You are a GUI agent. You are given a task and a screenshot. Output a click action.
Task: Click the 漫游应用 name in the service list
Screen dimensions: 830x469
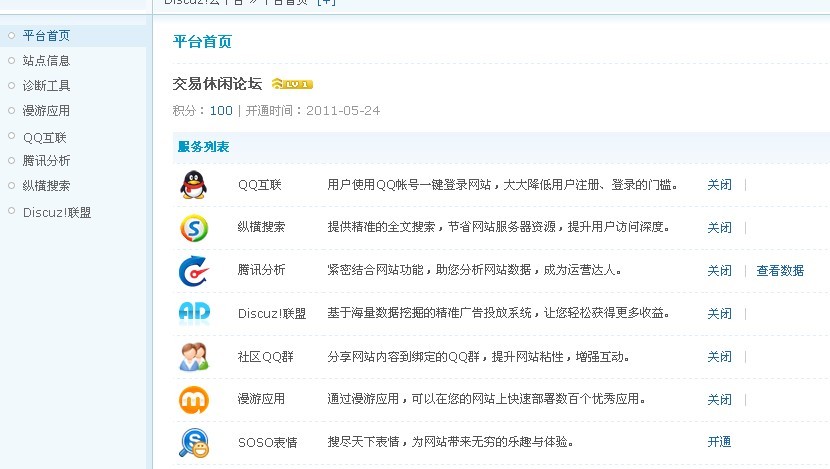click(x=261, y=399)
